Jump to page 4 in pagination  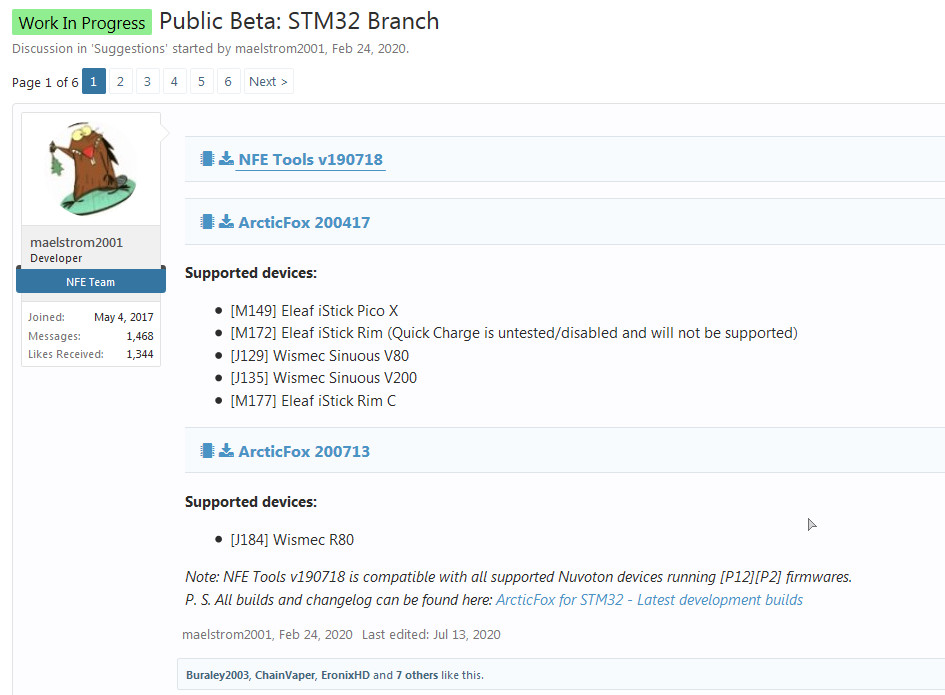coord(174,82)
